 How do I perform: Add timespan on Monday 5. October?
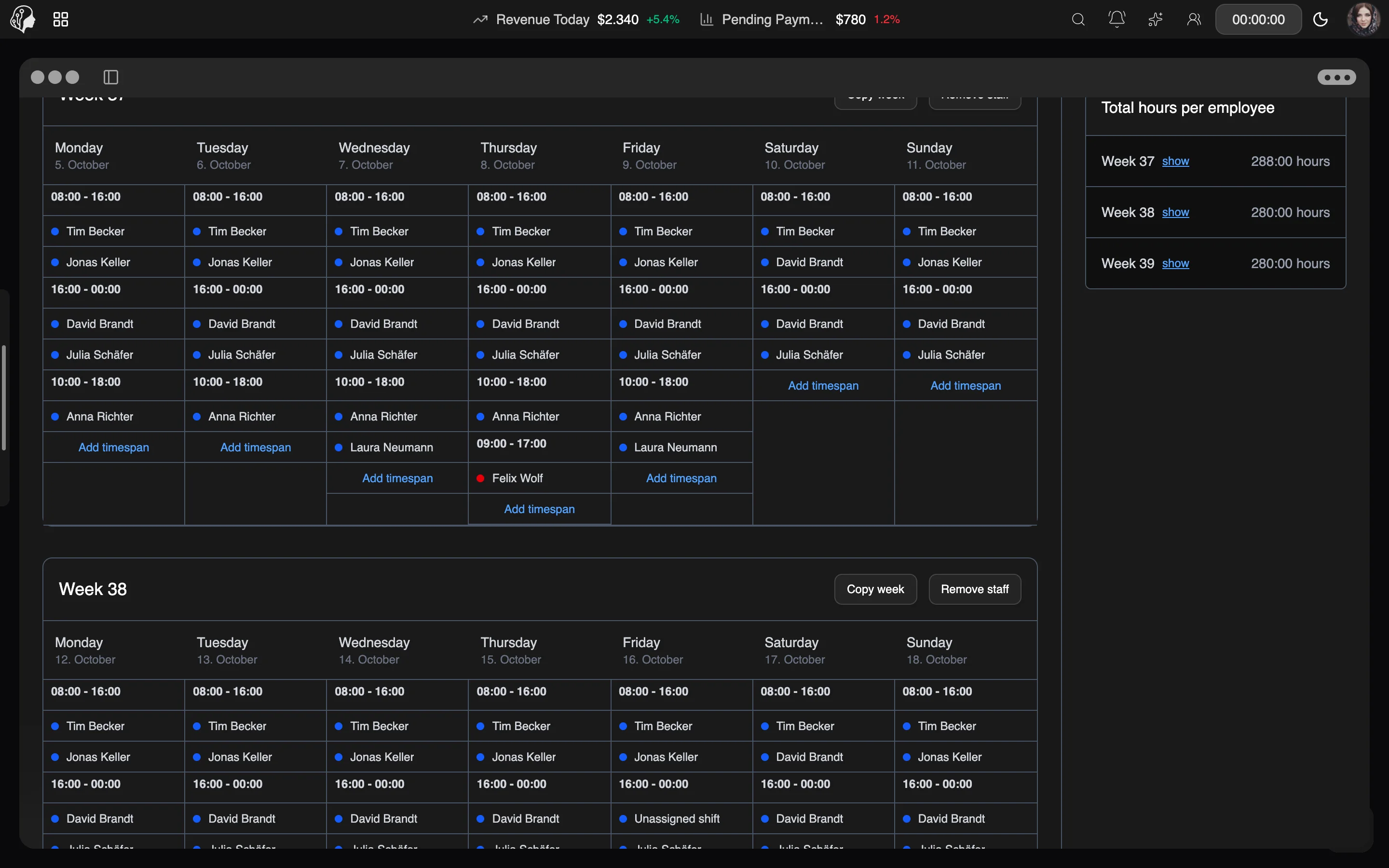(114, 447)
